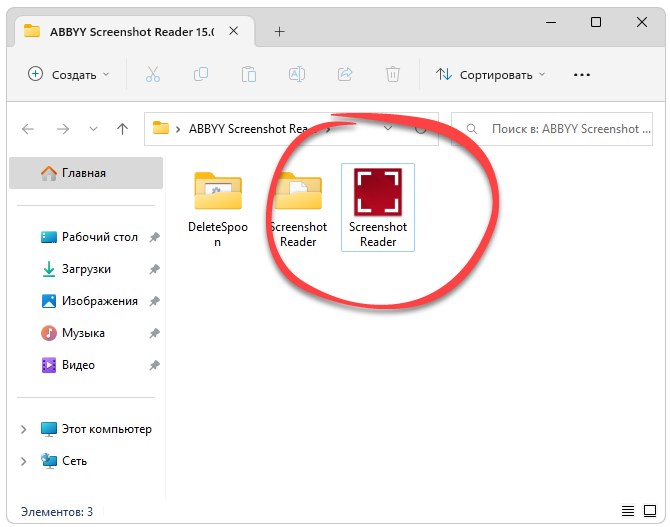Open the three-dot more options menu
The width and height of the screenshot is (670, 527).
tap(582, 75)
